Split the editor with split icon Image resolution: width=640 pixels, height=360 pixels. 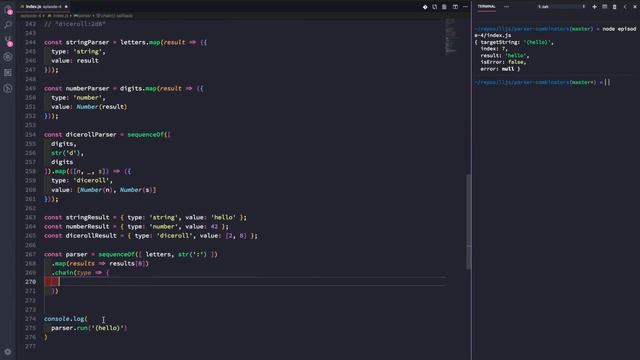(x=455, y=7)
